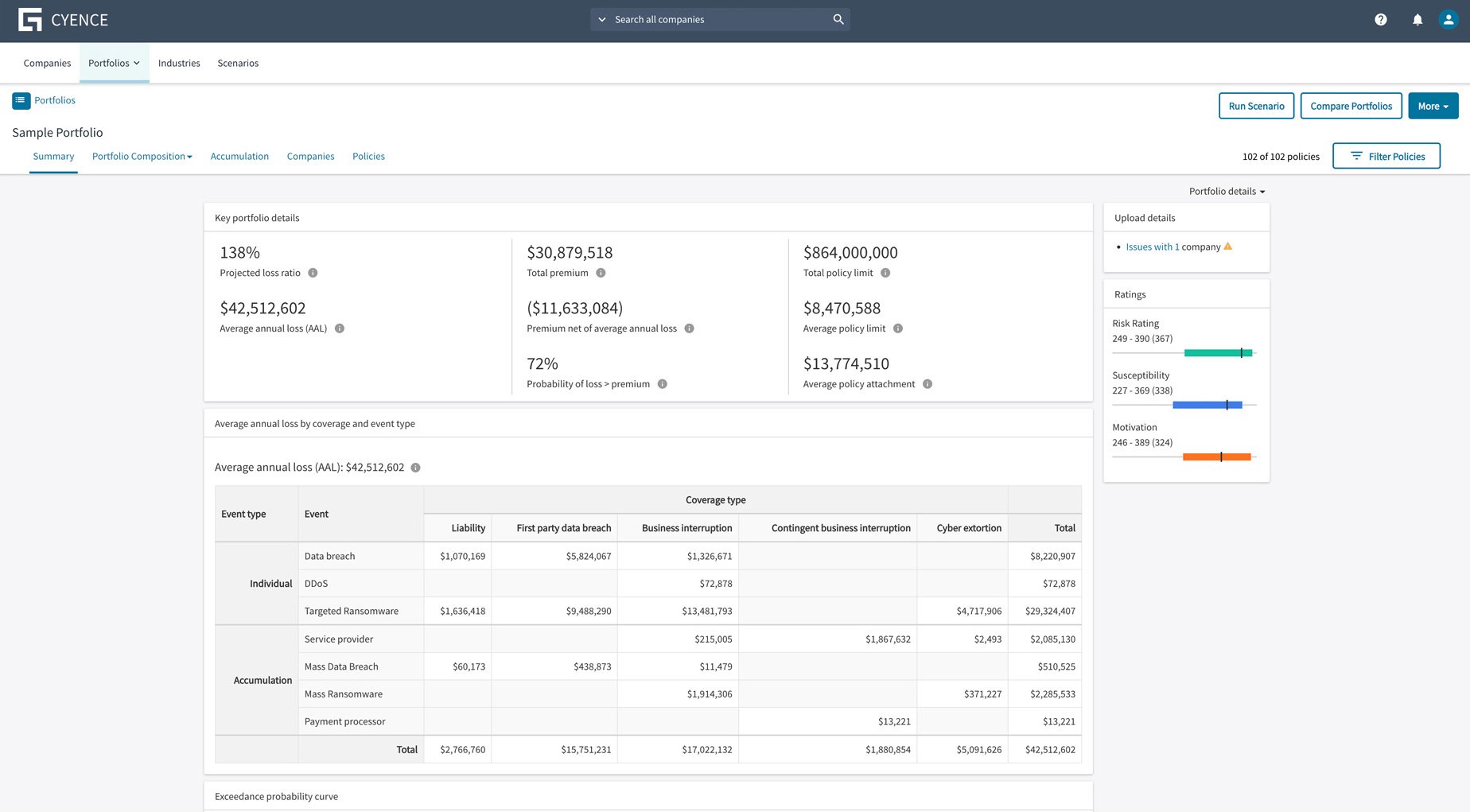The width and height of the screenshot is (1470, 812).
Task: Click the search magnifier icon
Action: (838, 18)
